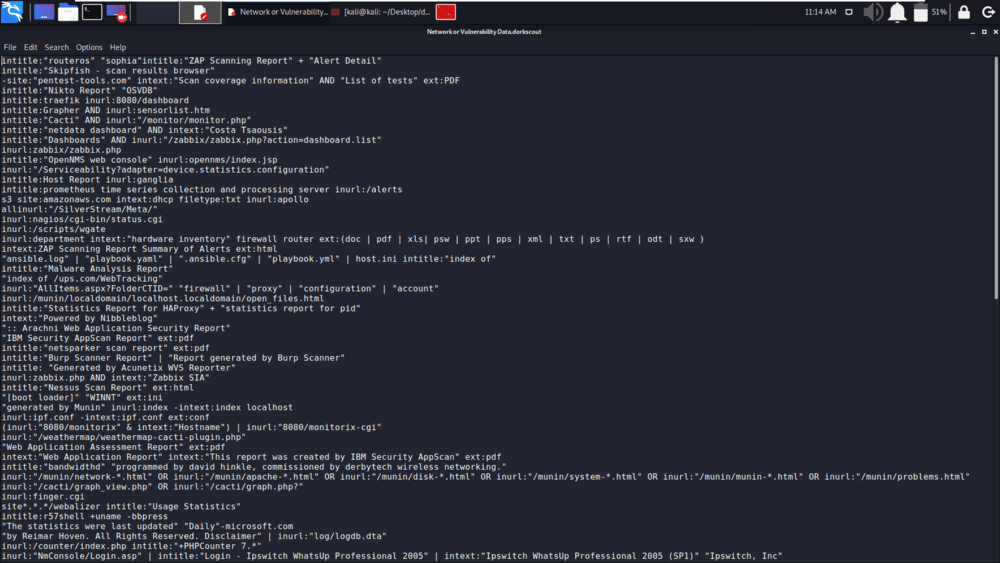1000x563 pixels.
Task: Open the Kali Linux applications menu
Action: pyautogui.click(x=12, y=11)
